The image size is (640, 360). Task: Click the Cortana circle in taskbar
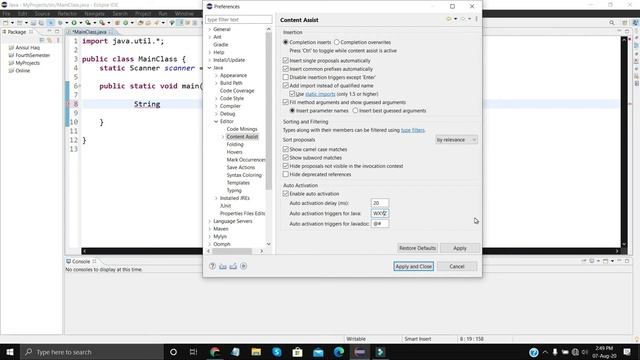(x=173, y=352)
